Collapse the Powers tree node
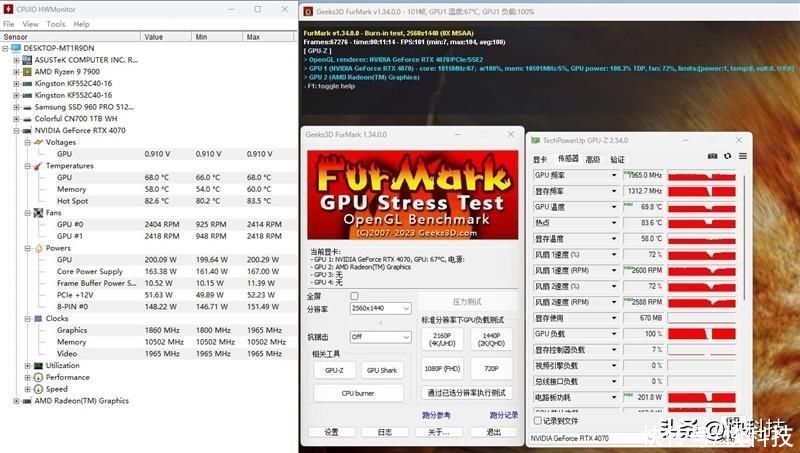The width and height of the screenshot is (800, 453). coord(28,248)
